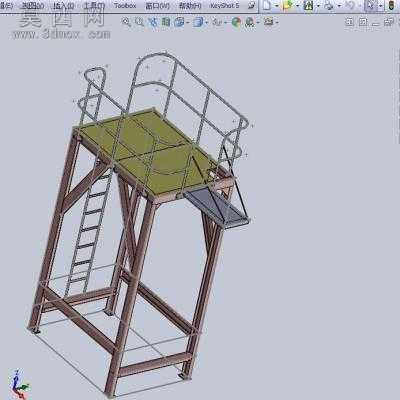Print the document
Viewport: 400px width, 400px height.
pos(329,5)
